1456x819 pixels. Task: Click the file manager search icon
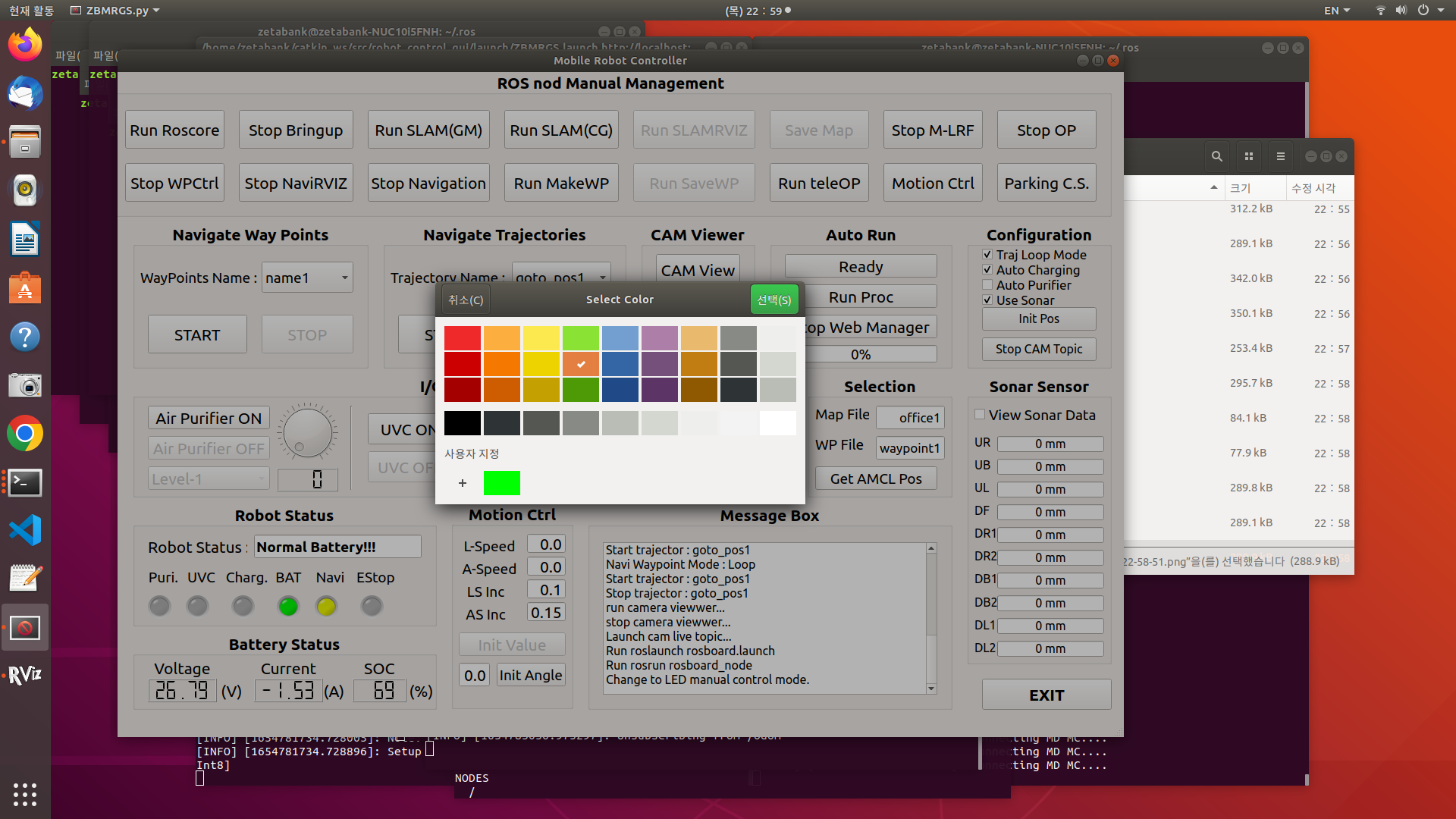click(x=1216, y=156)
